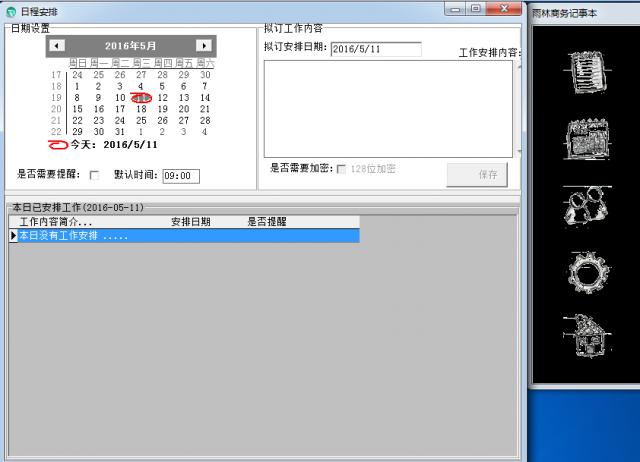Click the 工作内容简介 column header
This screenshot has height=462, width=640.
[56, 222]
